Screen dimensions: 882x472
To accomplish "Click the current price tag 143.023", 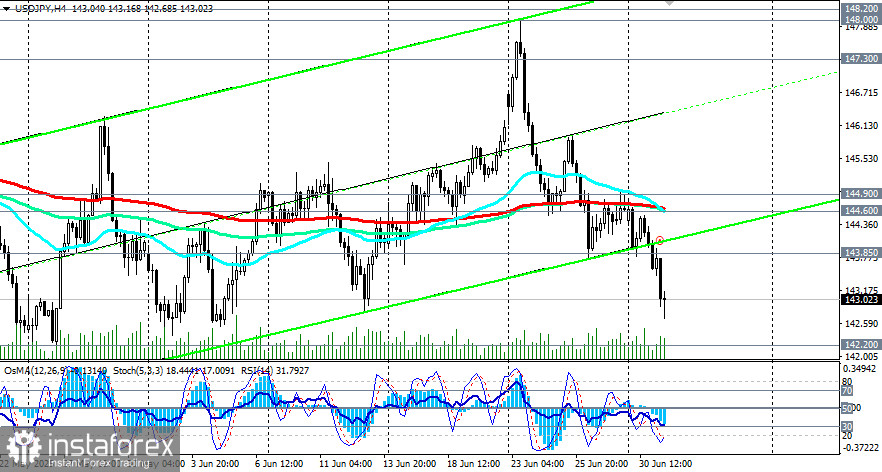I will click(861, 300).
